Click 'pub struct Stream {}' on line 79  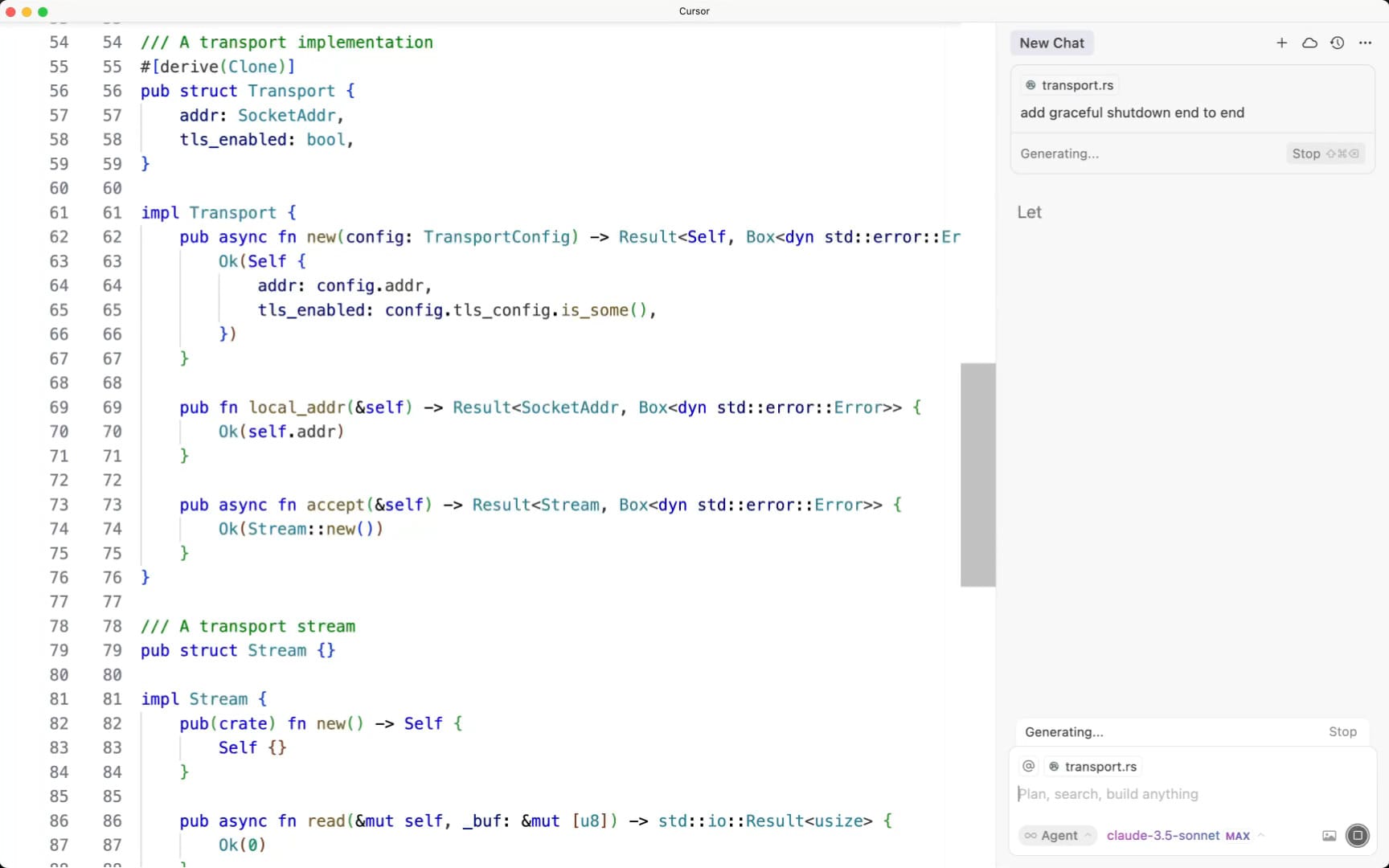click(238, 650)
